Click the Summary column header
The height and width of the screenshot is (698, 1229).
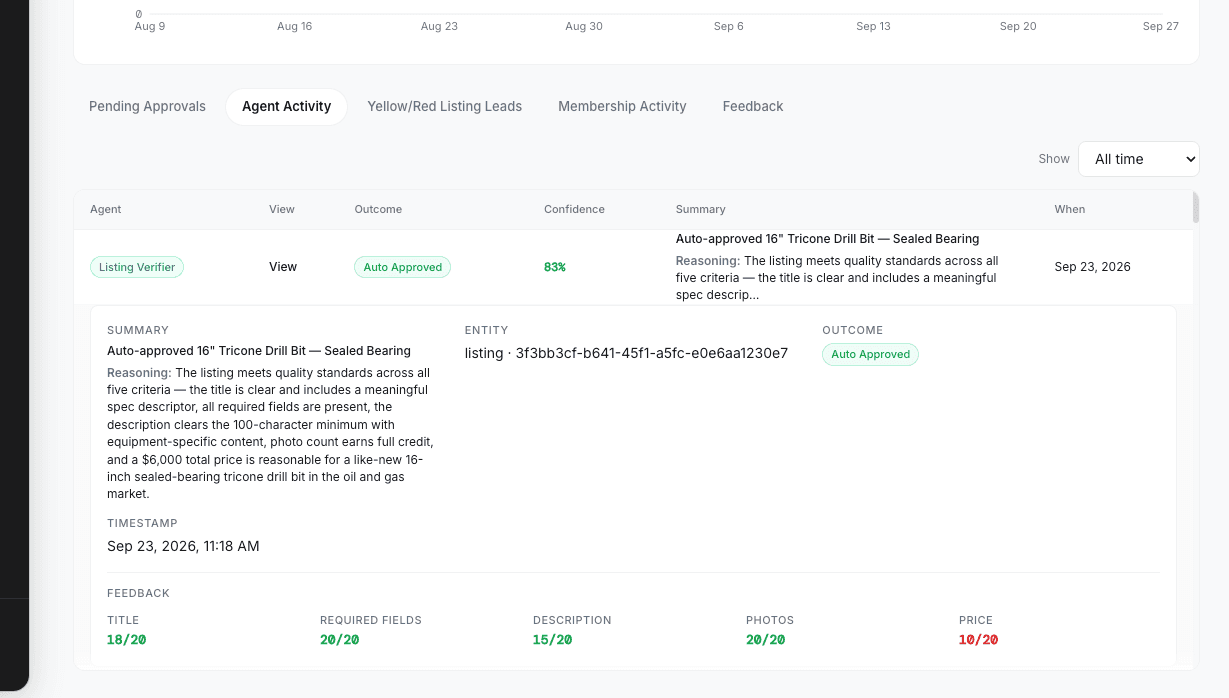point(701,209)
